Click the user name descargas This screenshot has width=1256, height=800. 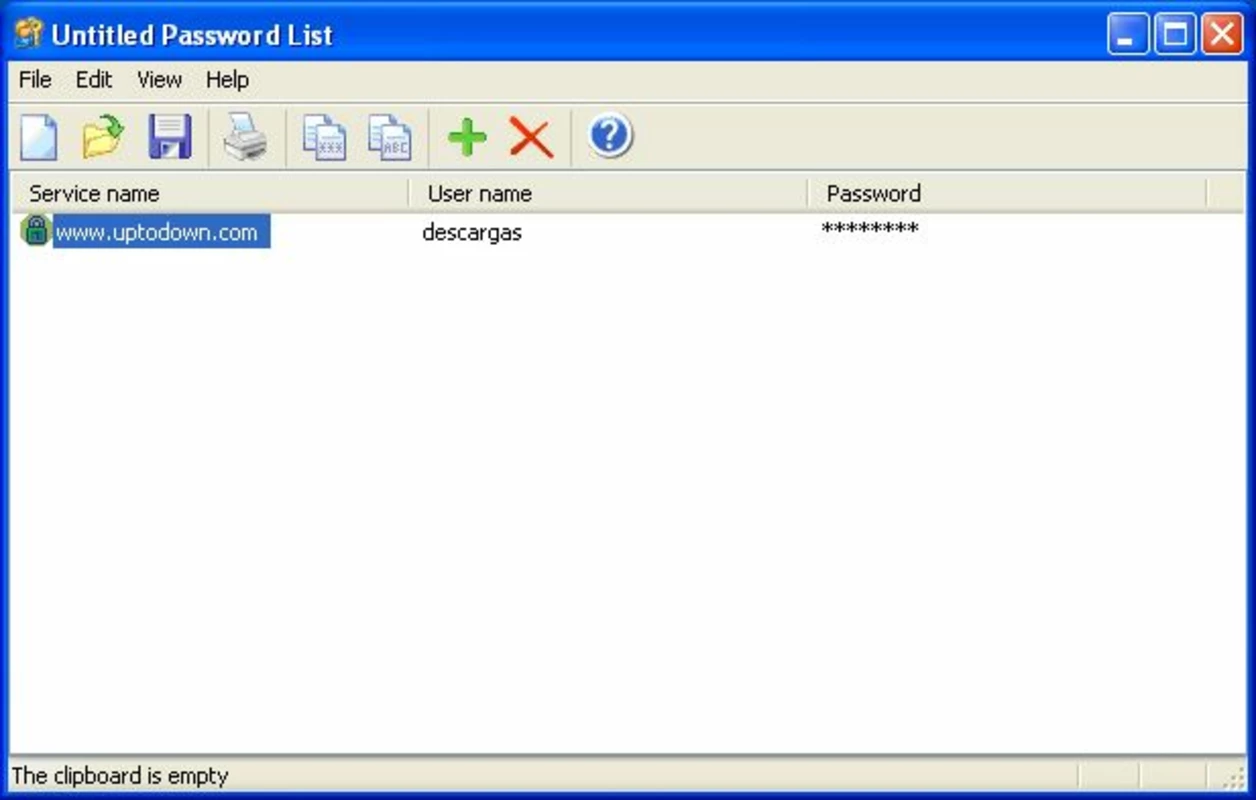(472, 233)
